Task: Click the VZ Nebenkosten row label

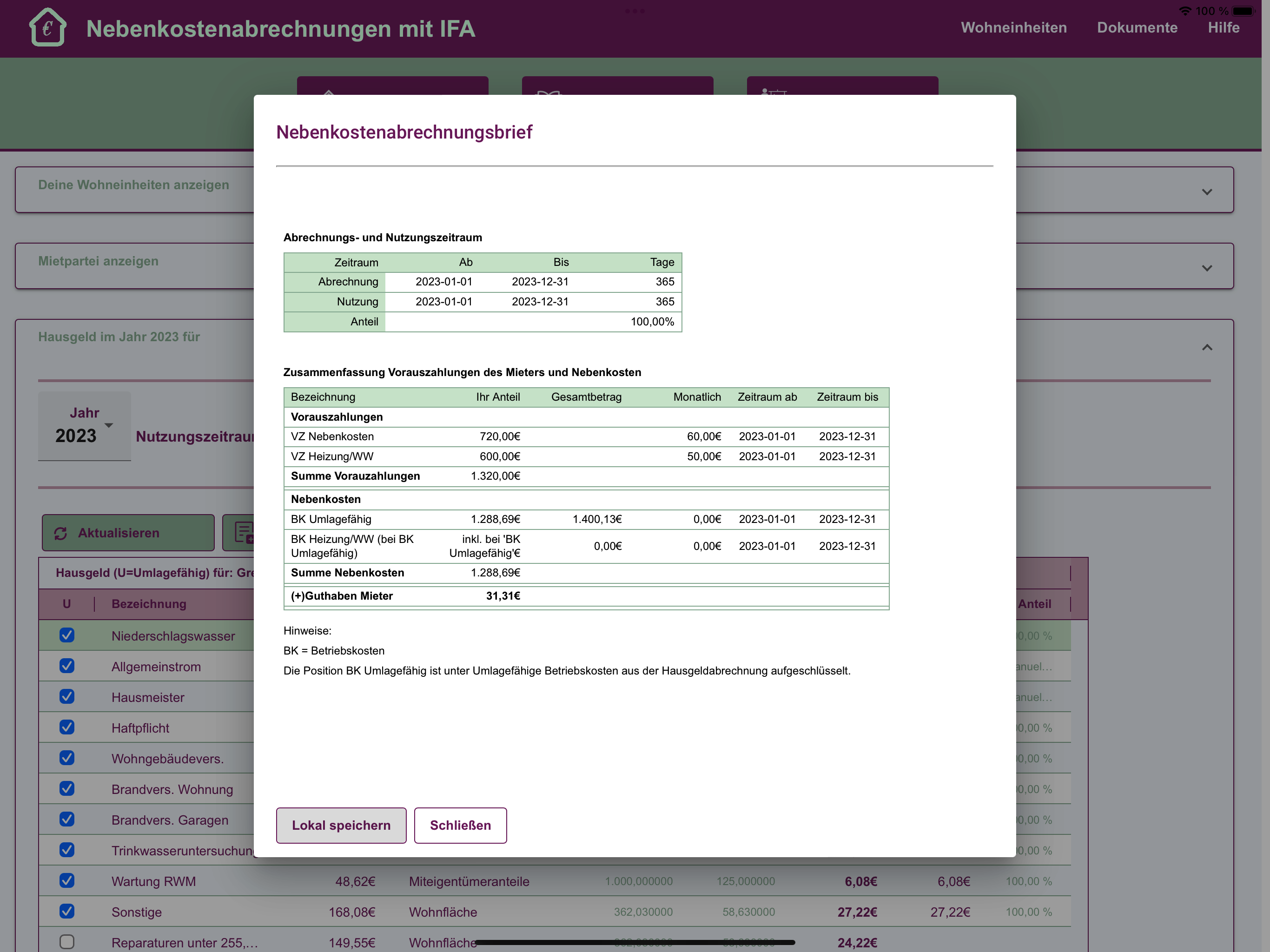Action: 332,436
